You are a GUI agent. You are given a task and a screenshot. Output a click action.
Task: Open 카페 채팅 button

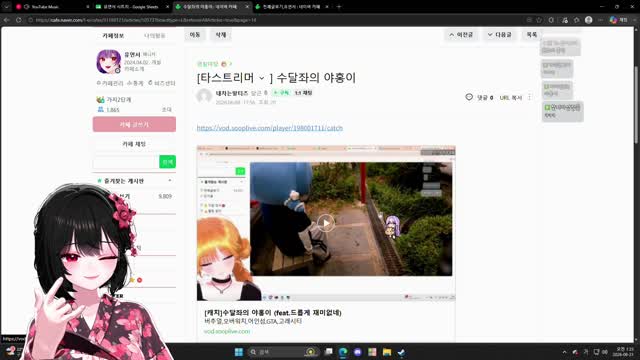pyautogui.click(x=134, y=144)
